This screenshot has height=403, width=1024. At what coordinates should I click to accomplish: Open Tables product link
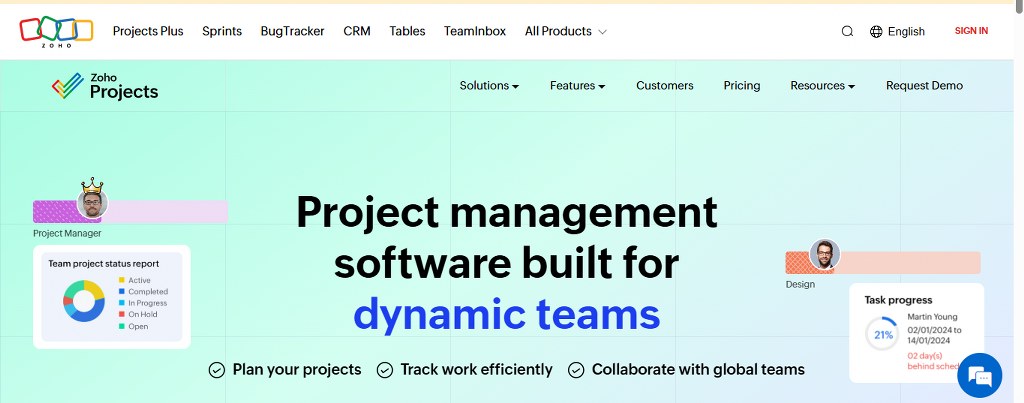(x=408, y=31)
